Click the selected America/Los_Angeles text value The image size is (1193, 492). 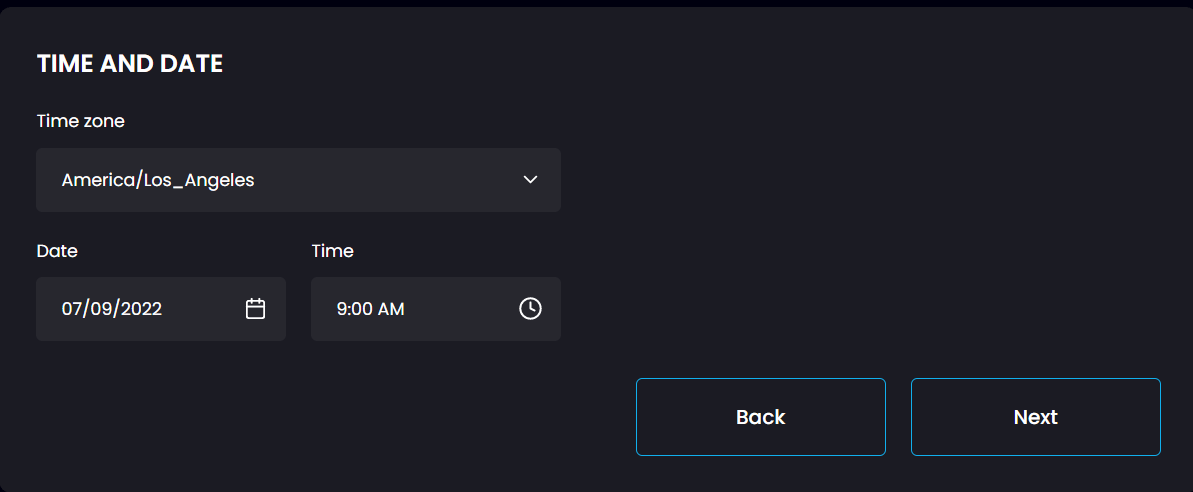click(158, 180)
